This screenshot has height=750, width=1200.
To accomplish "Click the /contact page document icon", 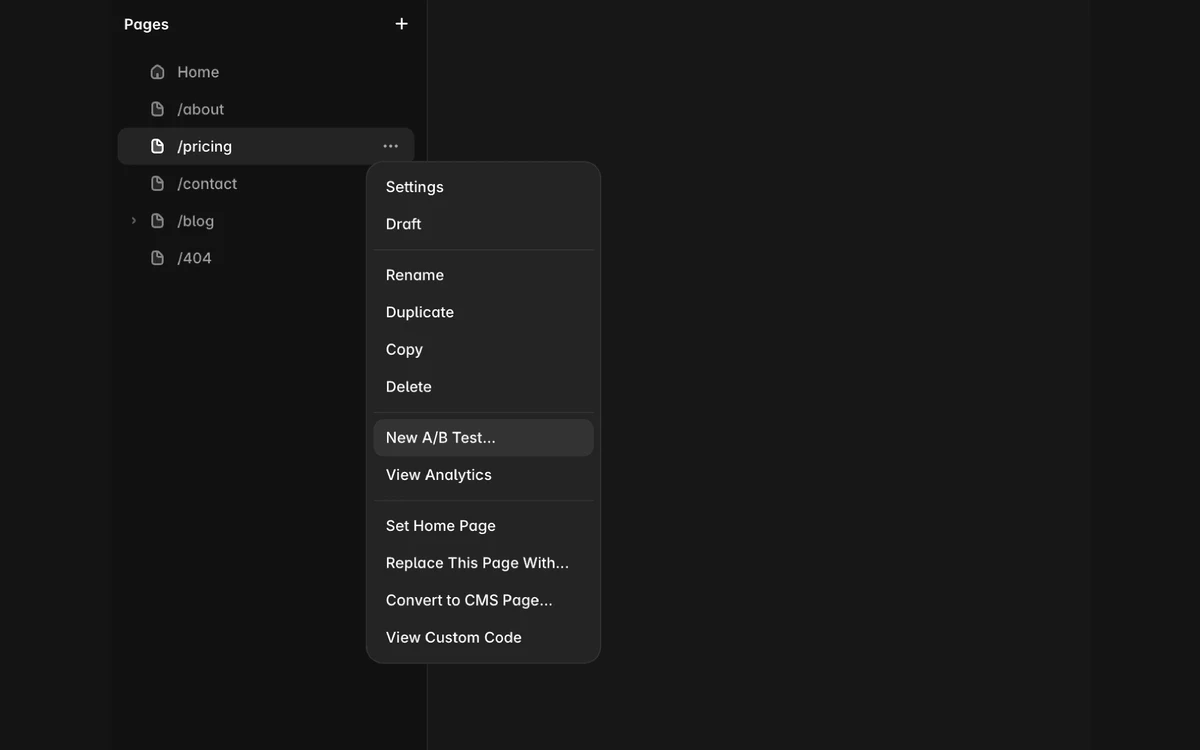I will [x=157, y=183].
